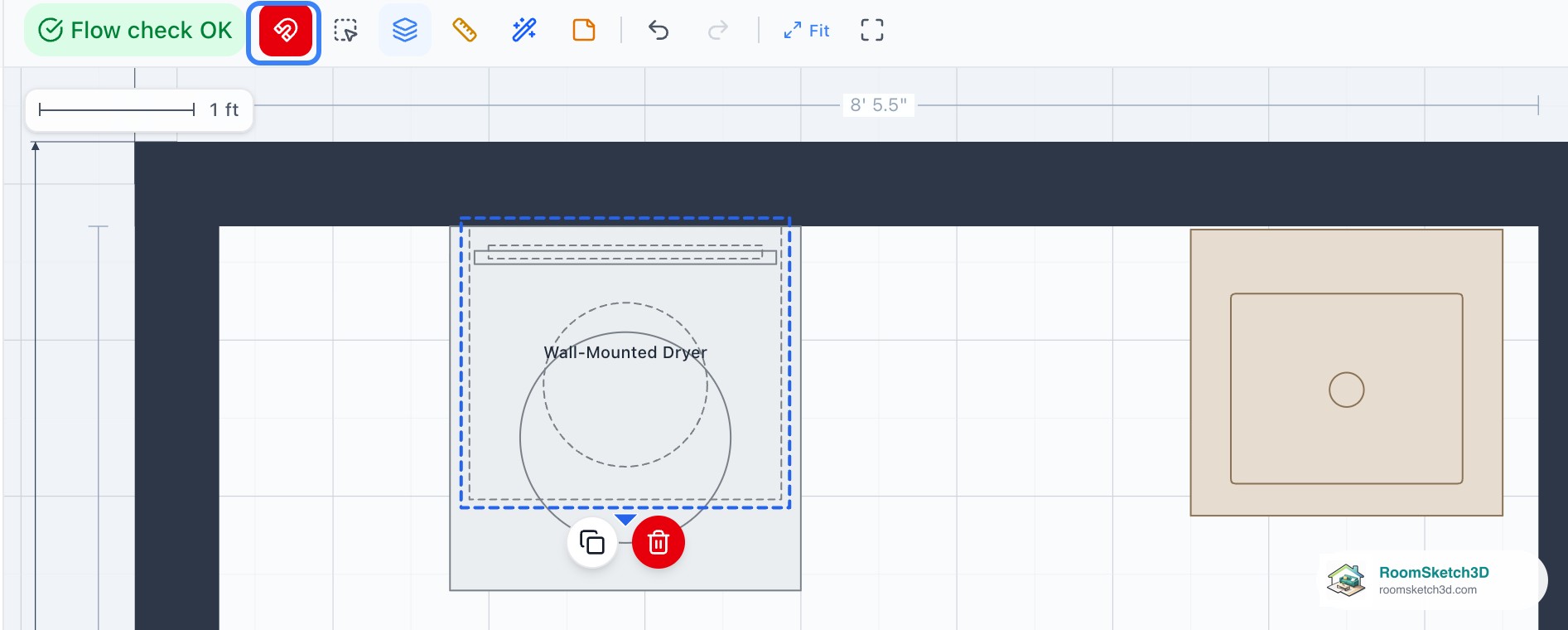This screenshot has height=630, width=1568.
Task: Click the Flow check OK status badge
Action: [x=135, y=31]
